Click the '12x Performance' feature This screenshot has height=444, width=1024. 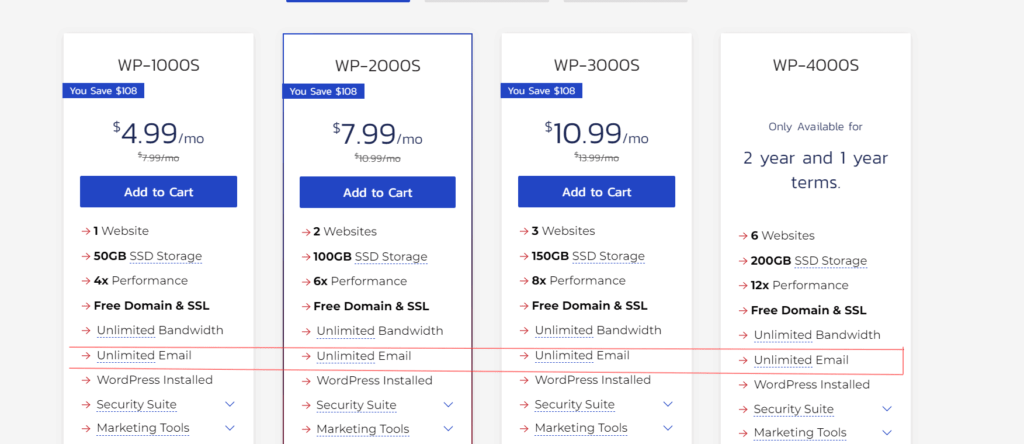(799, 285)
